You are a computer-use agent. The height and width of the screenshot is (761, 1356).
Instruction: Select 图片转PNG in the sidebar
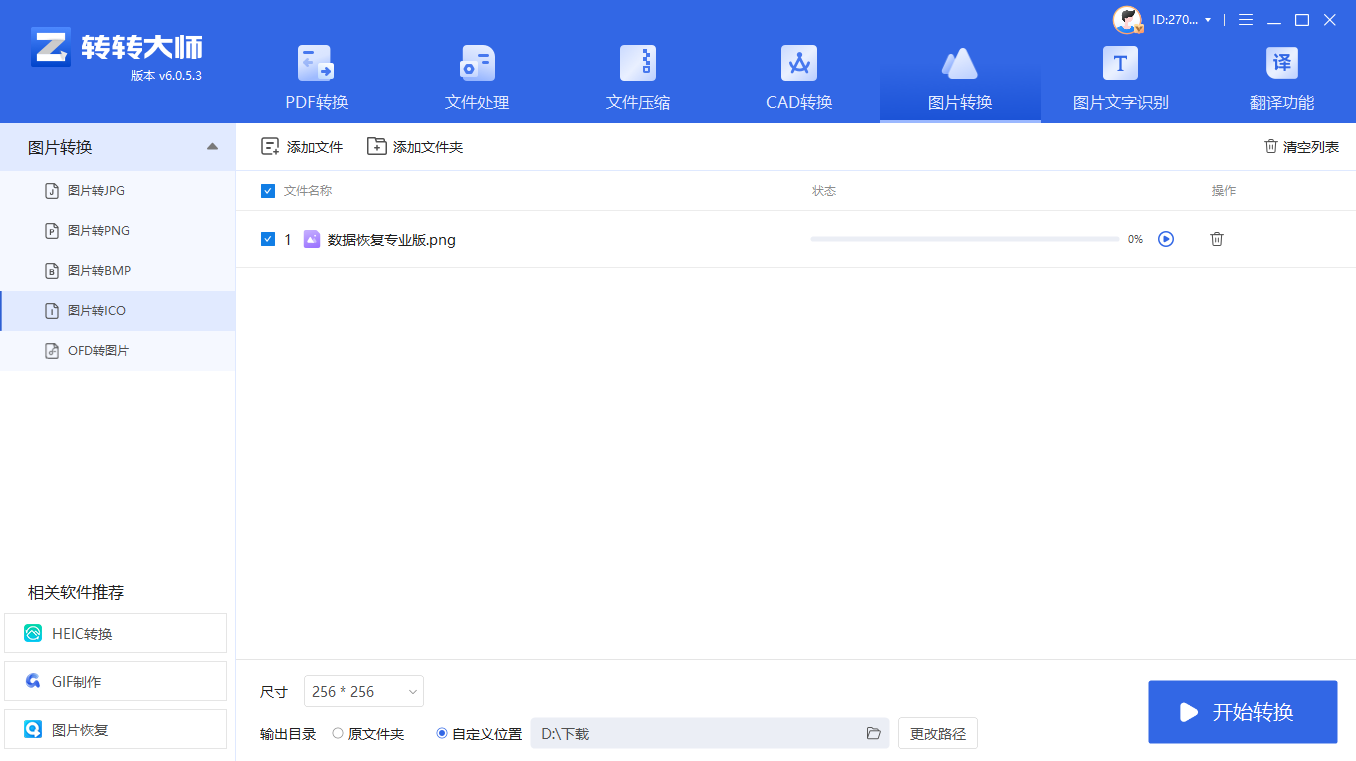tap(118, 231)
